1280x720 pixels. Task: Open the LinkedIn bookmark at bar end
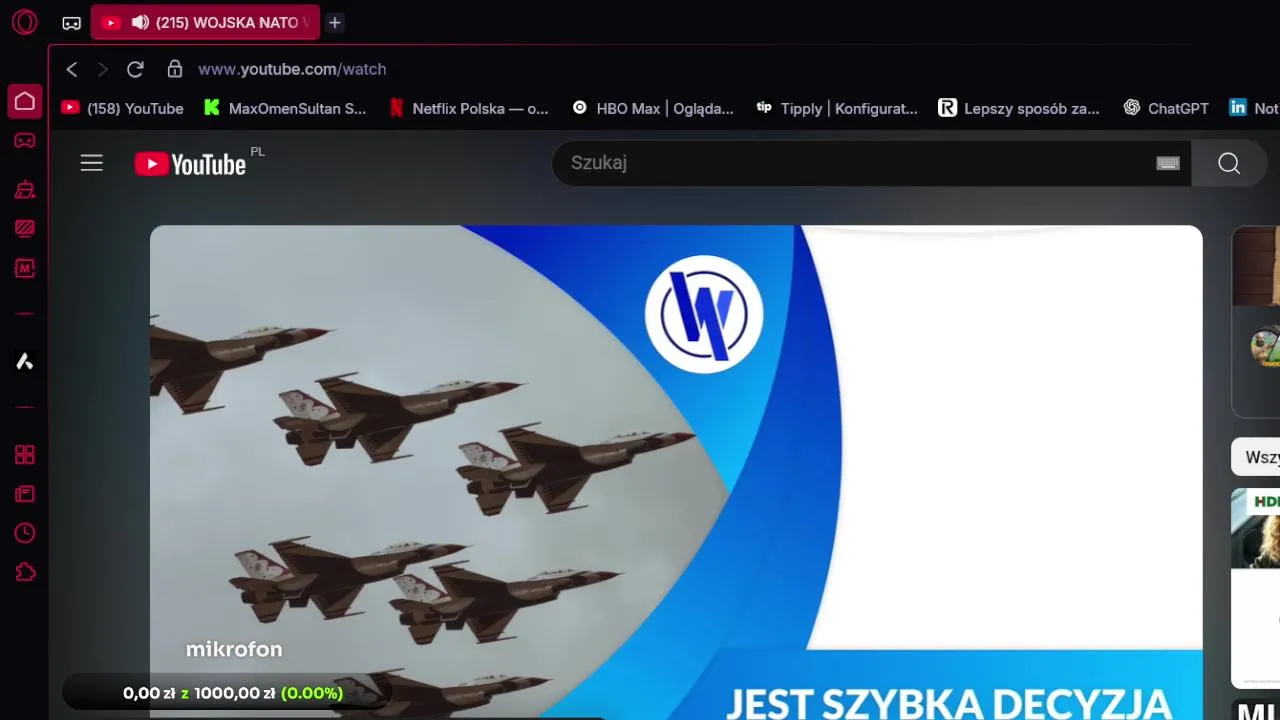[1254, 108]
